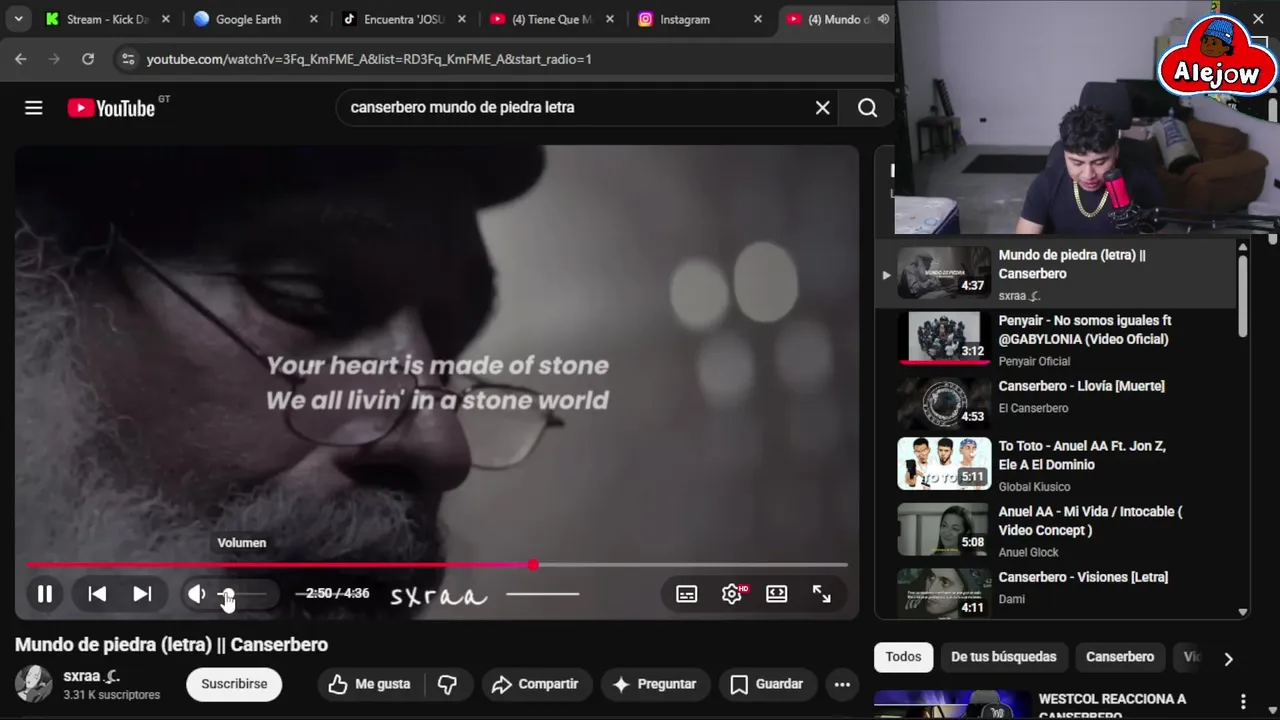Switch to Google Earth tab
1280x720 pixels.
coord(255,19)
